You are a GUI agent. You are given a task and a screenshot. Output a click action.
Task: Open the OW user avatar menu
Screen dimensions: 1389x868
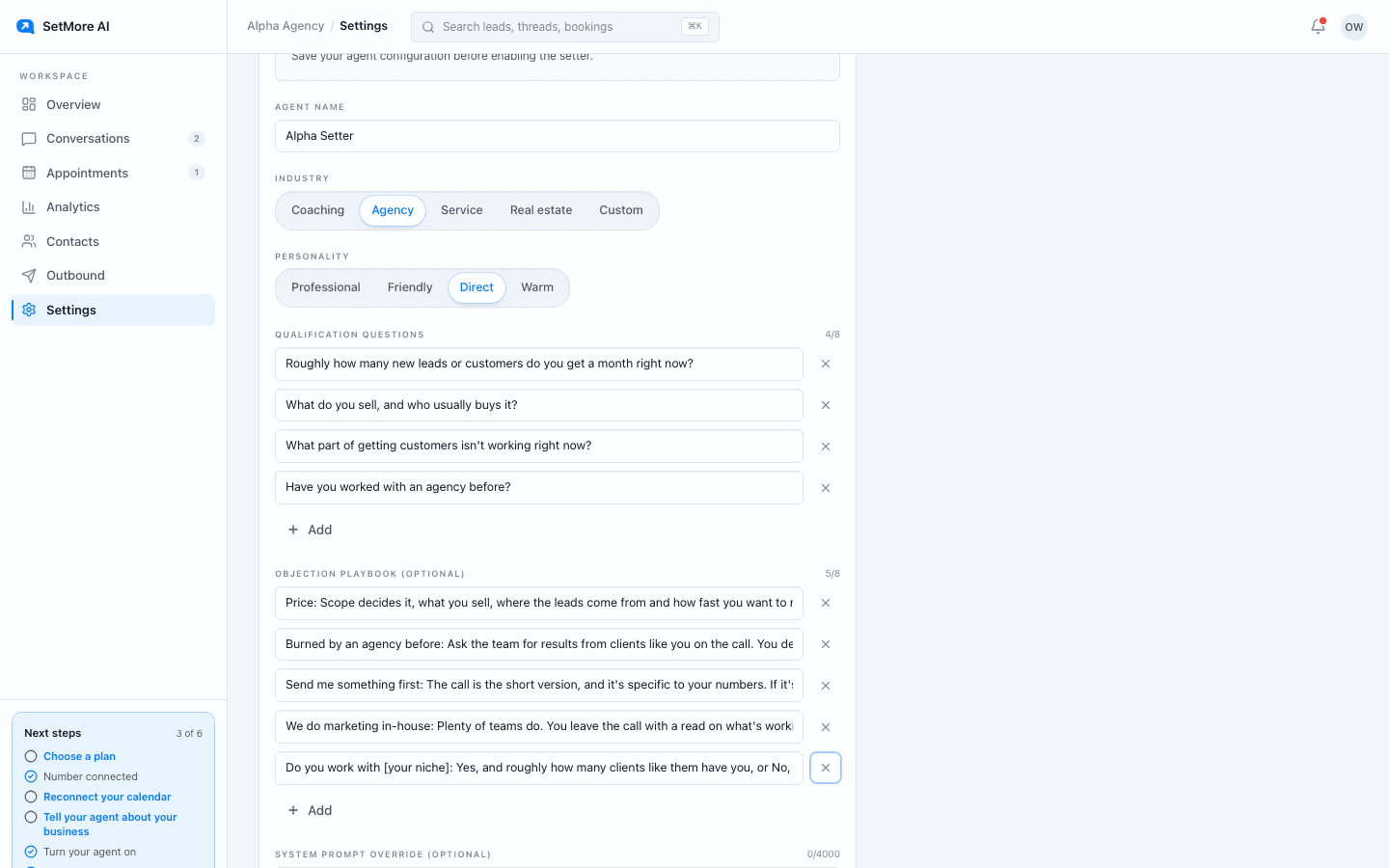pyautogui.click(x=1354, y=27)
